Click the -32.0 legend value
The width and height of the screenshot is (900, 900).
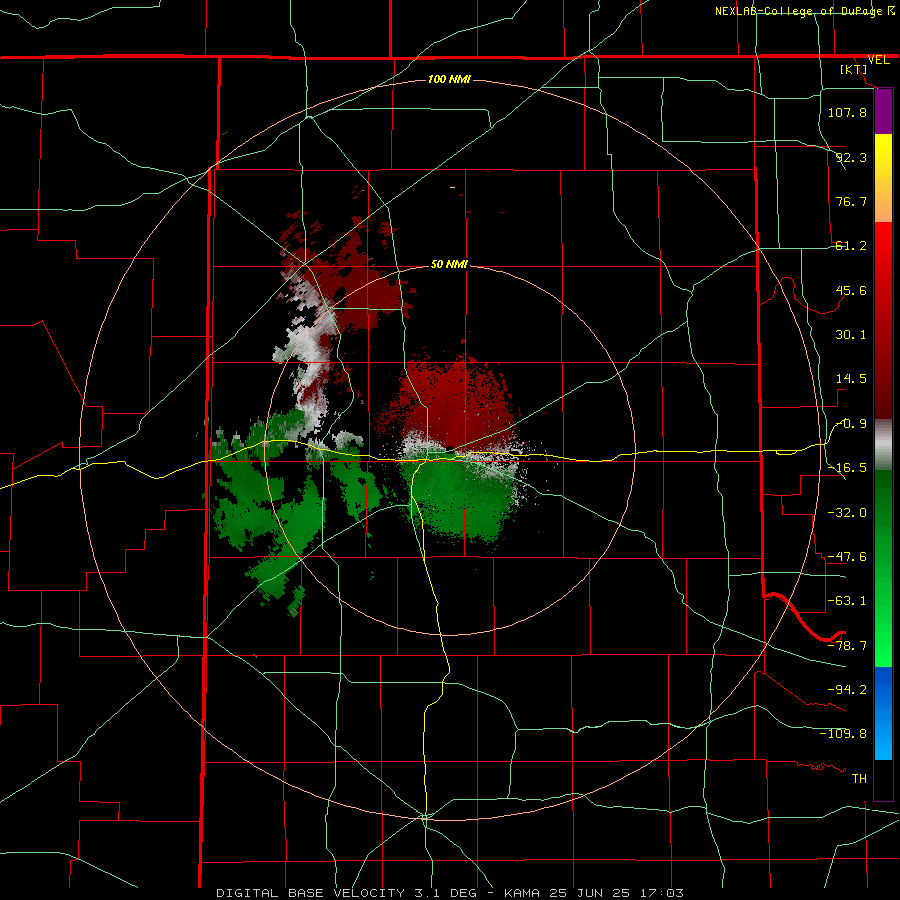point(847,513)
